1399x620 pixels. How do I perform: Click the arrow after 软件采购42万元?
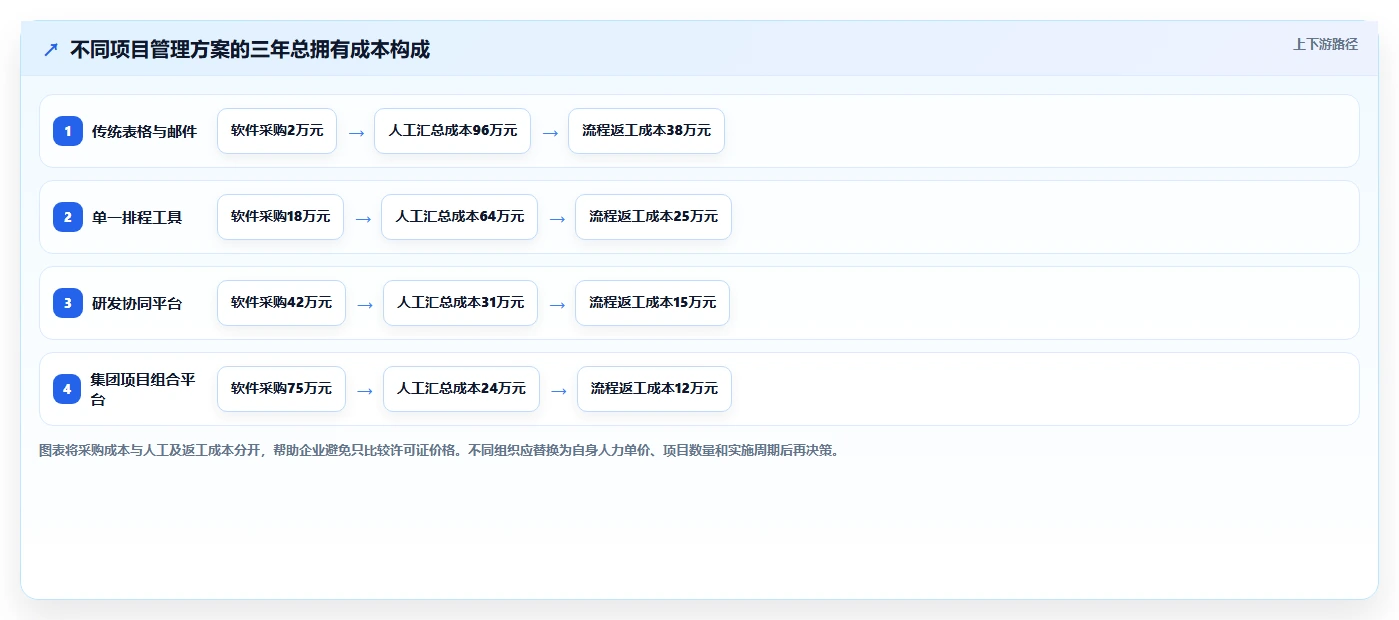pyautogui.click(x=365, y=304)
